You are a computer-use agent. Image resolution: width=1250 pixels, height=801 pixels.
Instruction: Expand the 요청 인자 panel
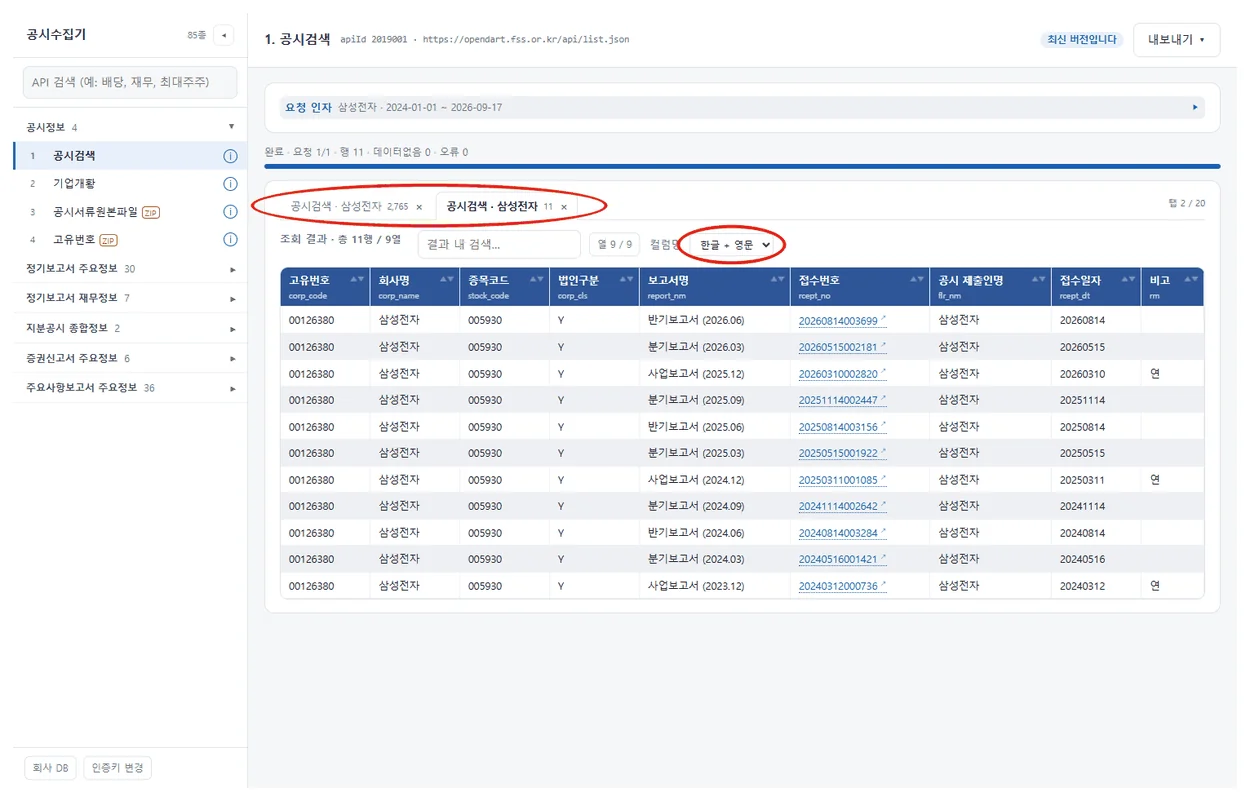click(x=742, y=107)
